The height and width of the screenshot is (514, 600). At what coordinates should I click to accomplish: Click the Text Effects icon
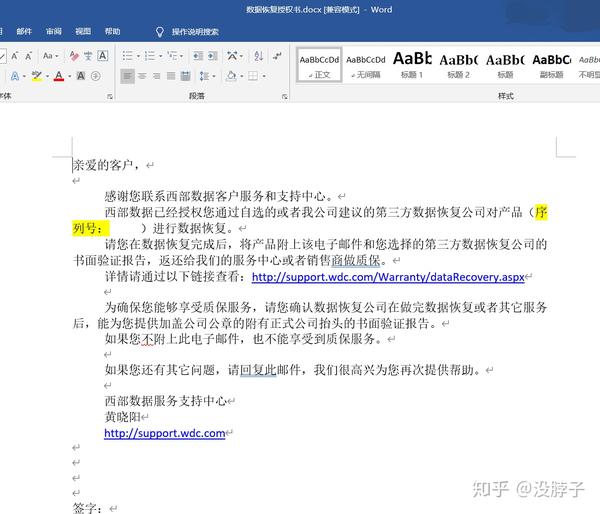coord(15,76)
